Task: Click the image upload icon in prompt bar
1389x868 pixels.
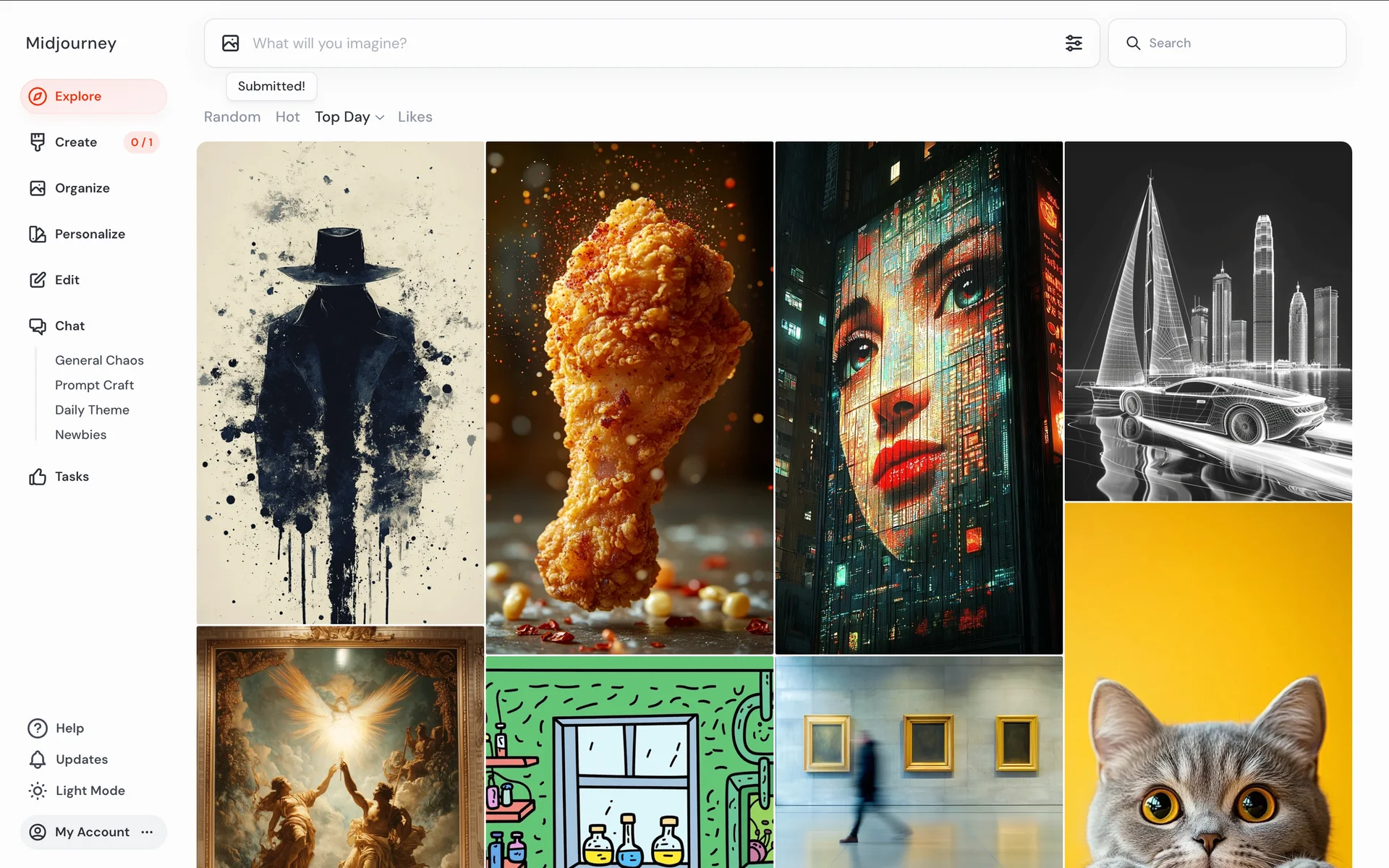Action: click(x=230, y=43)
